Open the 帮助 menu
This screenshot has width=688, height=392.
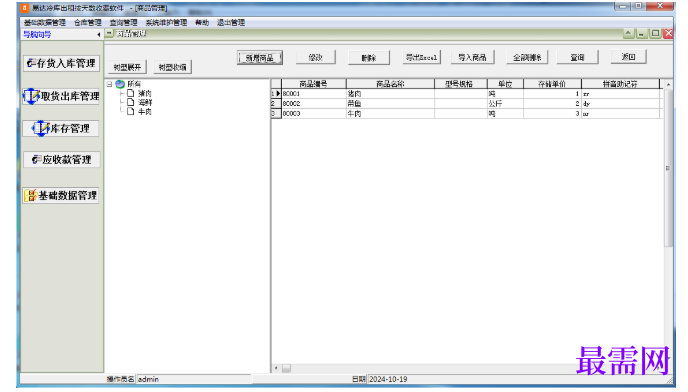tap(202, 22)
